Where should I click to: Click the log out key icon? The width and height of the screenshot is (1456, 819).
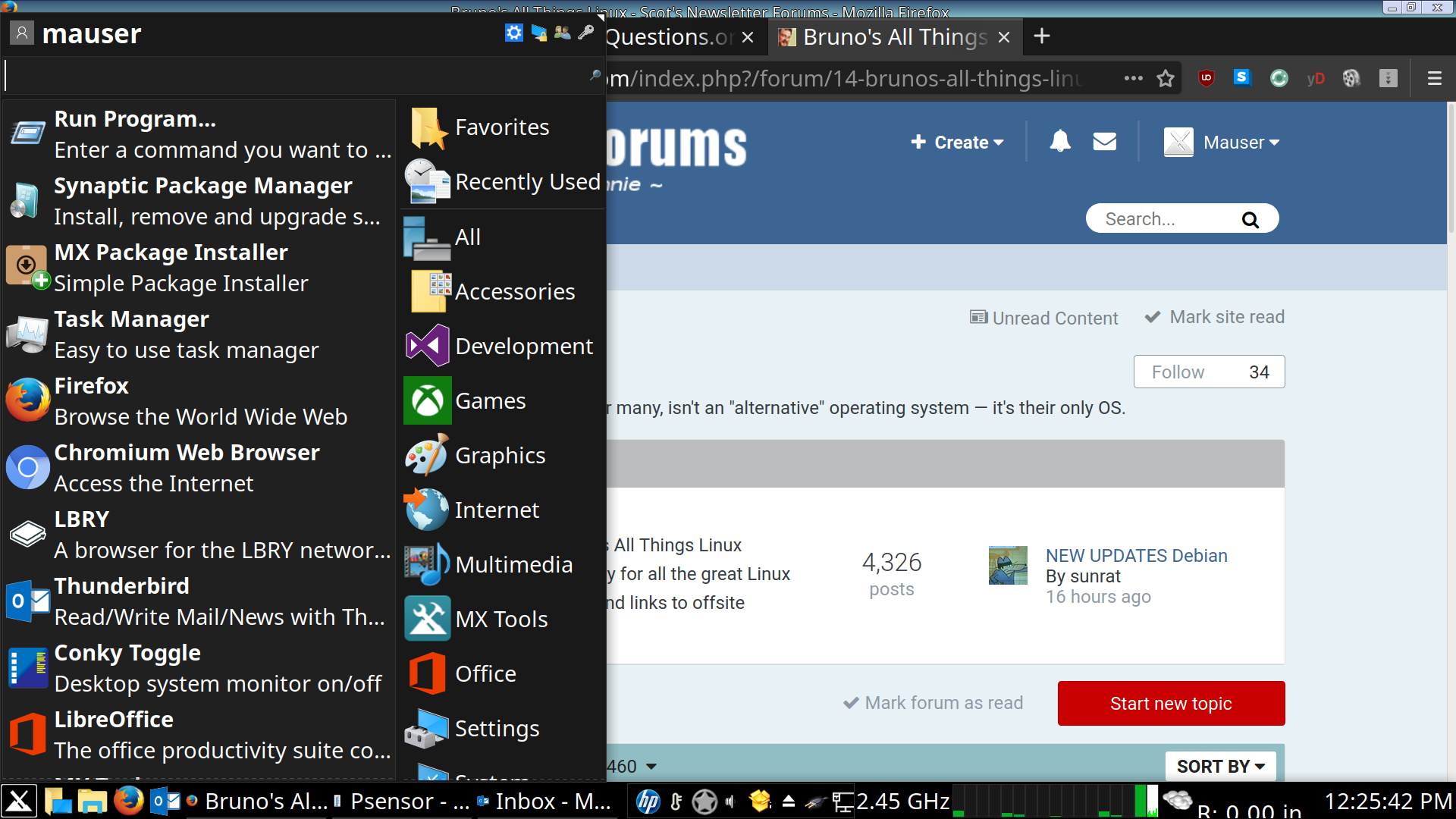tap(585, 33)
